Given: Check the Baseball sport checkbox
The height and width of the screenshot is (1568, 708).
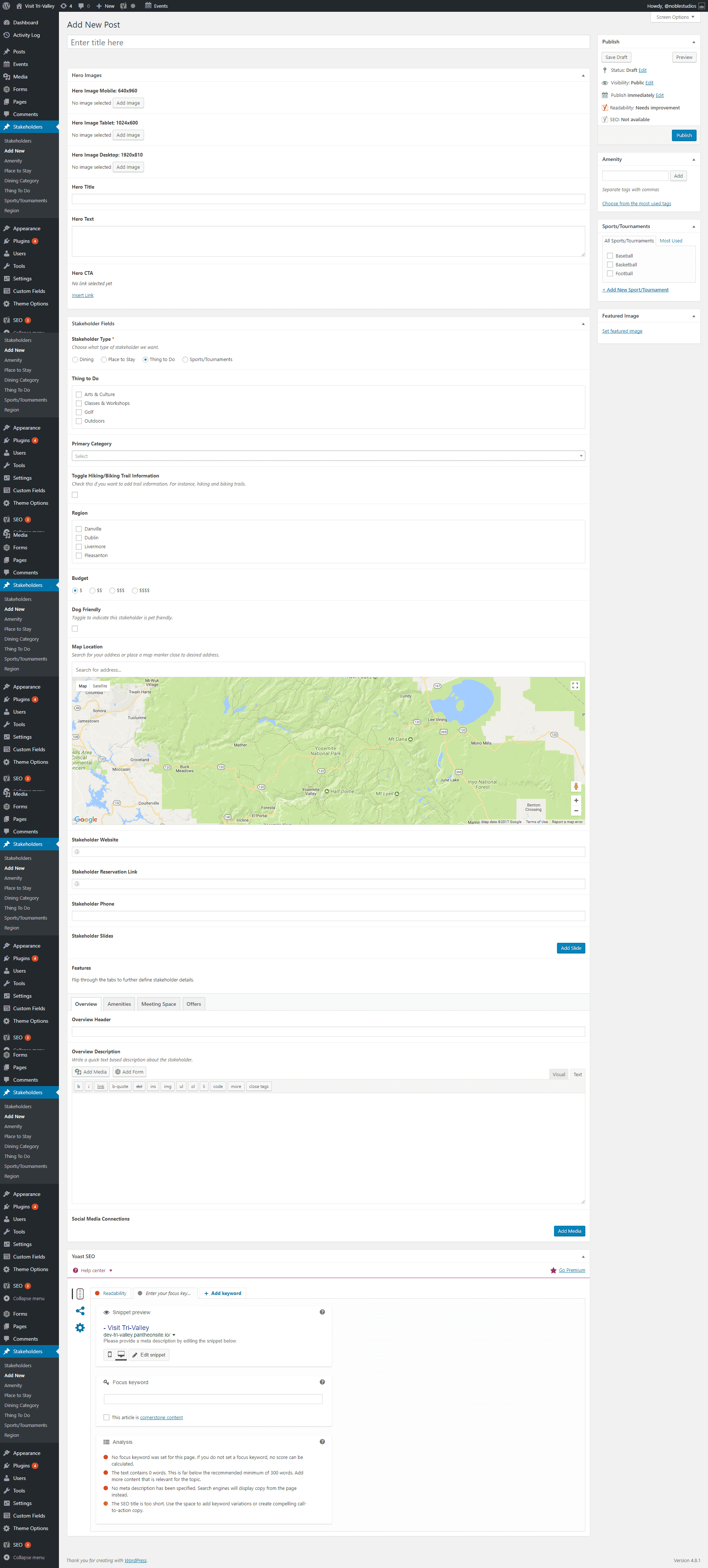Looking at the screenshot, I should pyautogui.click(x=610, y=256).
